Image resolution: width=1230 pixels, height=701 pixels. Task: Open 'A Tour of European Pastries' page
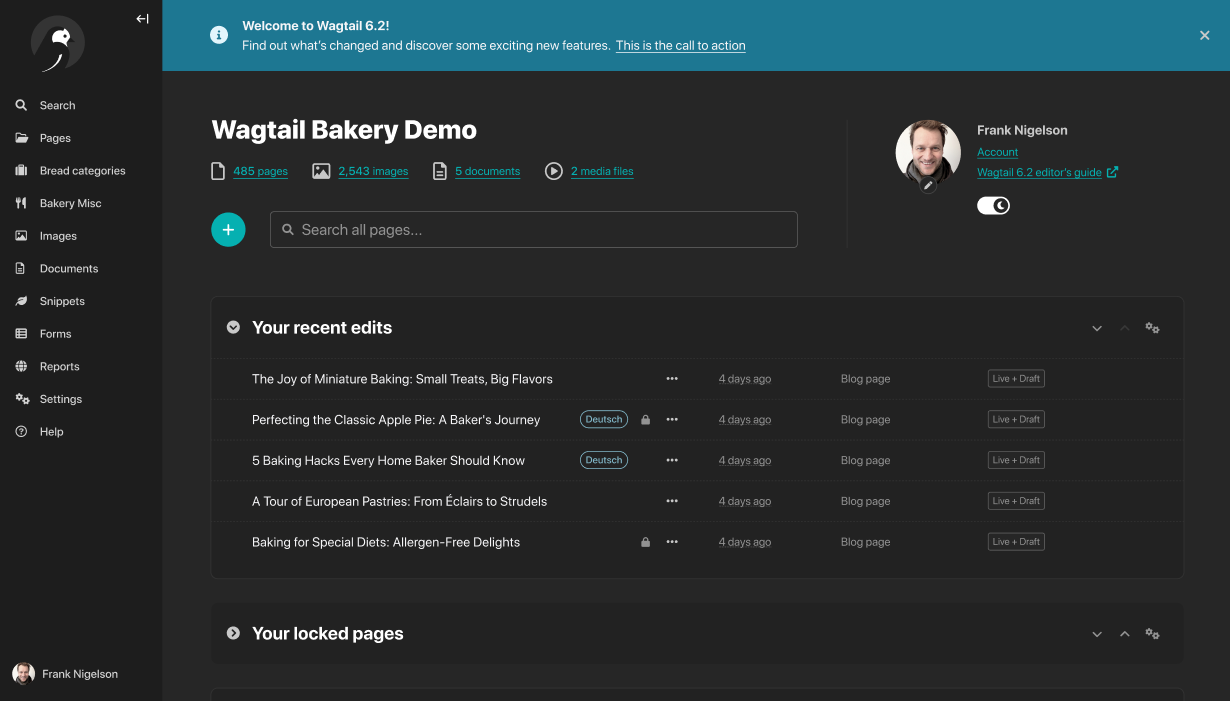click(x=399, y=501)
